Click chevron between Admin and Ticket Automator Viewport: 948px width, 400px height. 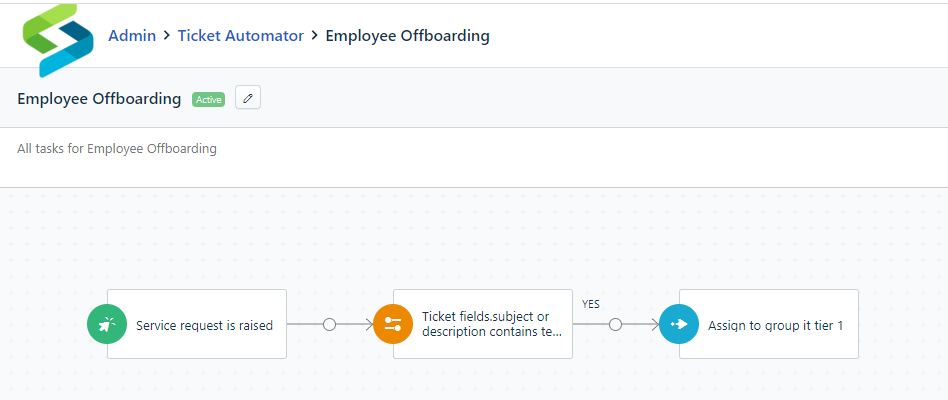click(167, 36)
